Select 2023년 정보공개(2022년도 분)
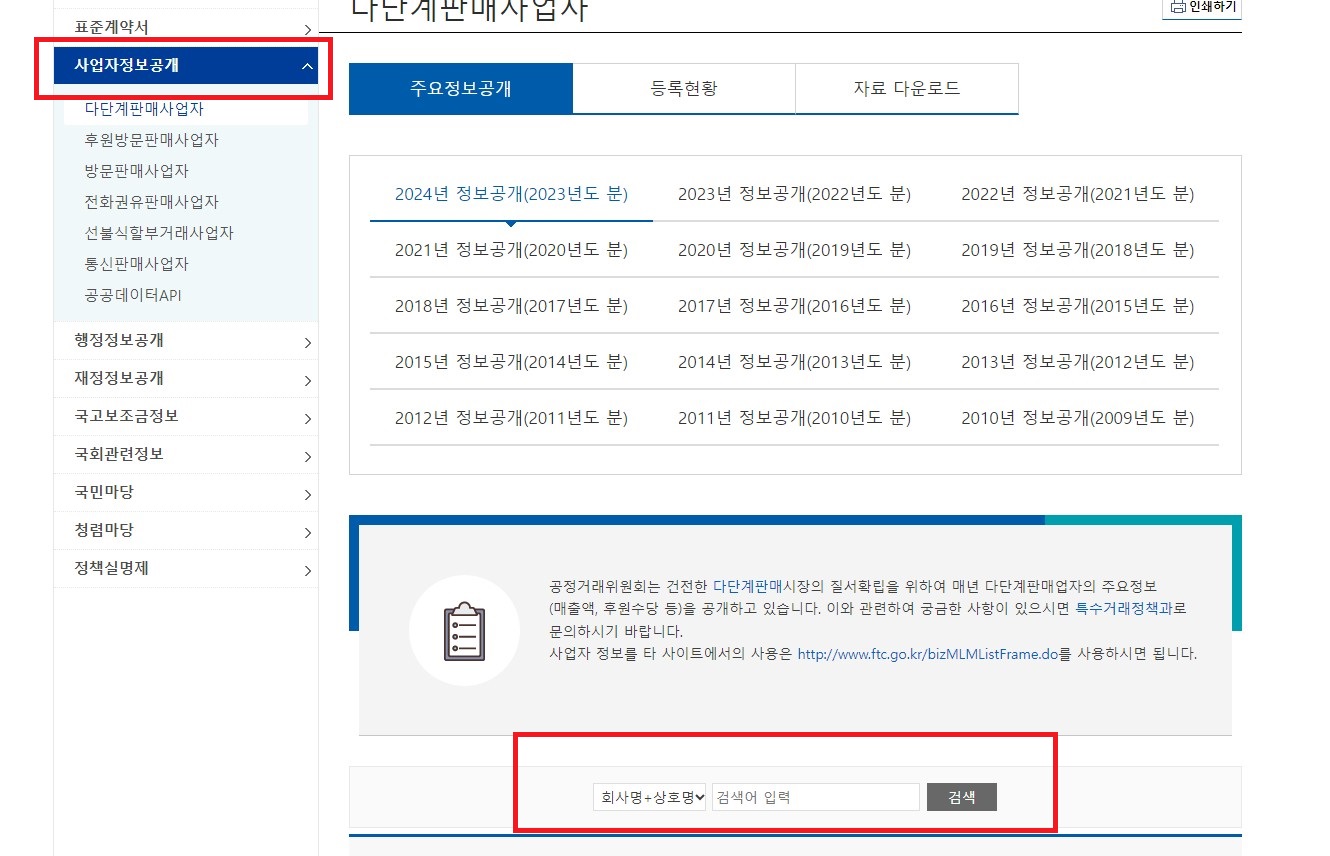 click(x=794, y=194)
